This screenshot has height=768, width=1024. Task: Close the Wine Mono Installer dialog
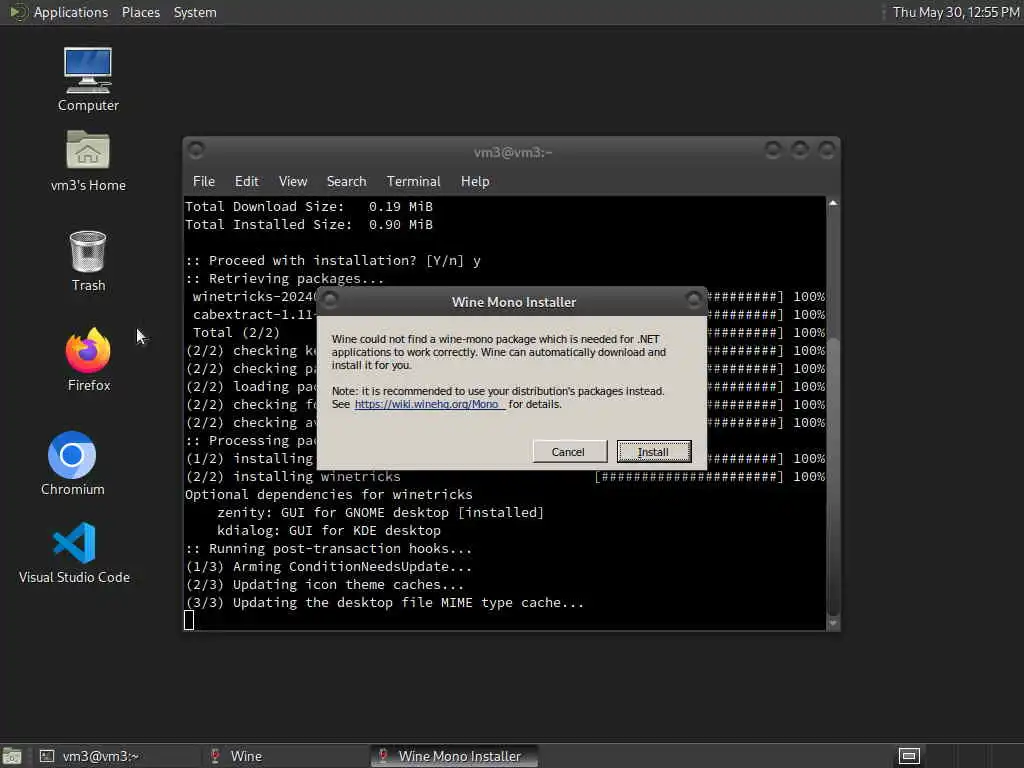pos(694,299)
